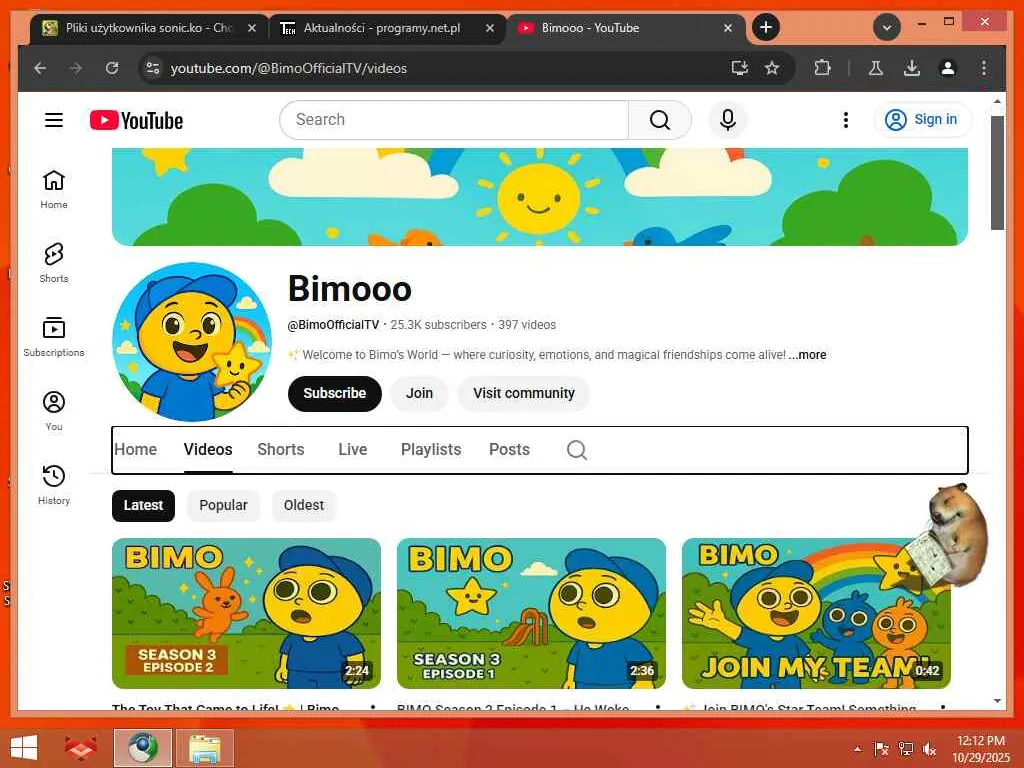The image size is (1024, 768).
Task: Open the YouTube hamburger guide menu
Action: [54, 120]
